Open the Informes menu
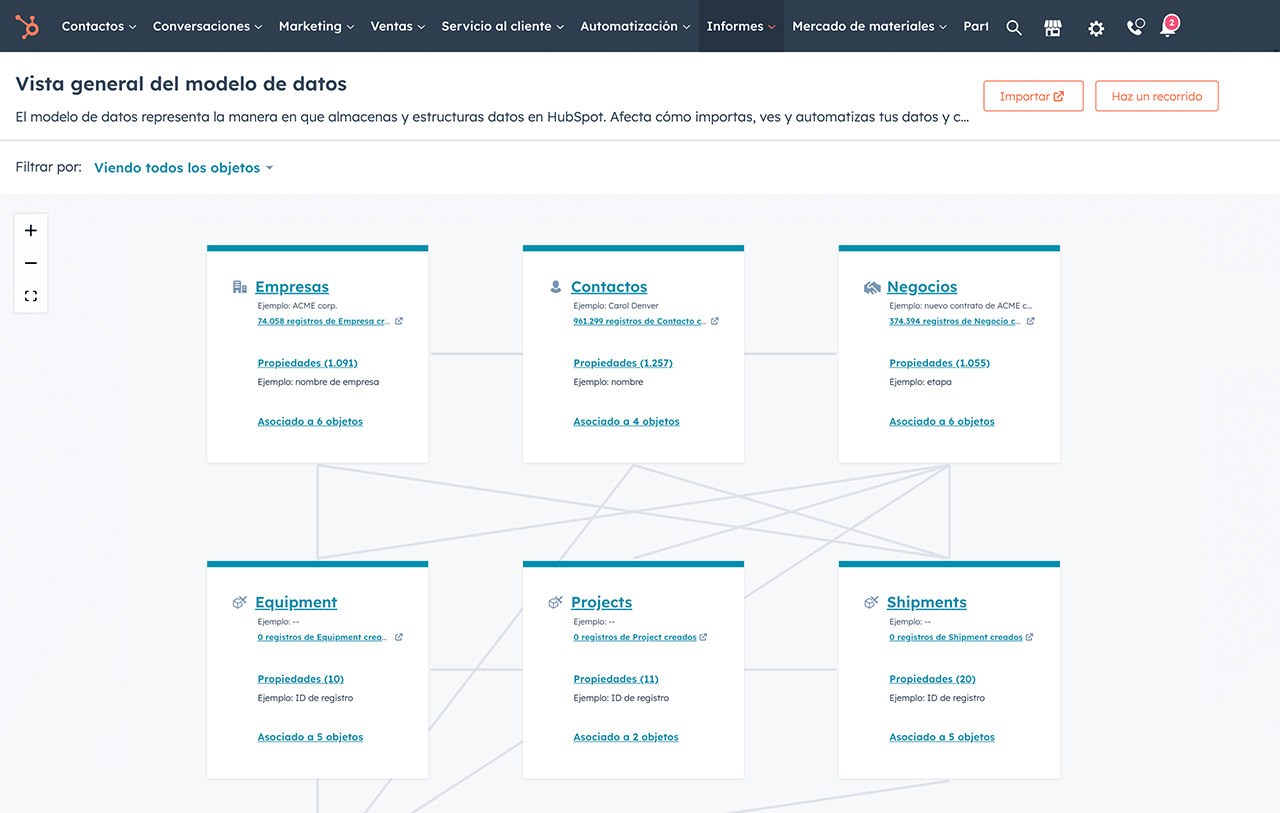The image size is (1280, 813). (741, 27)
